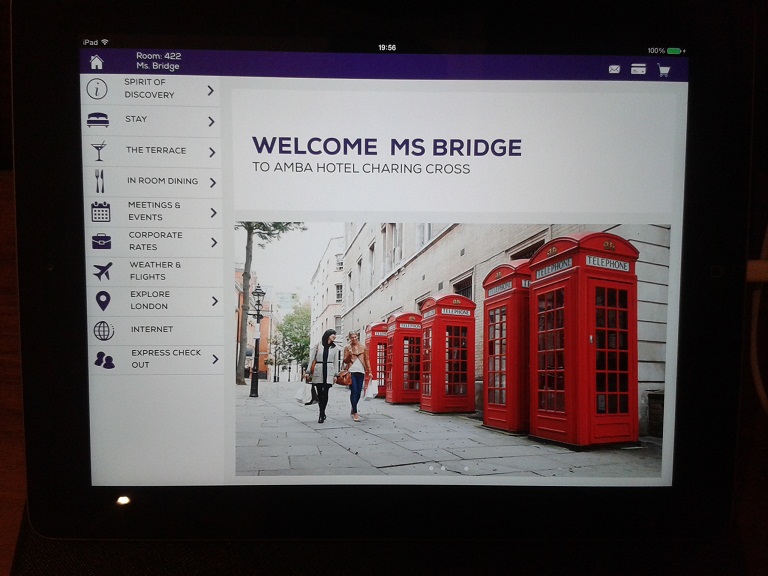The height and width of the screenshot is (576, 768).
Task: Tap the globe icon for Internet
Action: [104, 331]
